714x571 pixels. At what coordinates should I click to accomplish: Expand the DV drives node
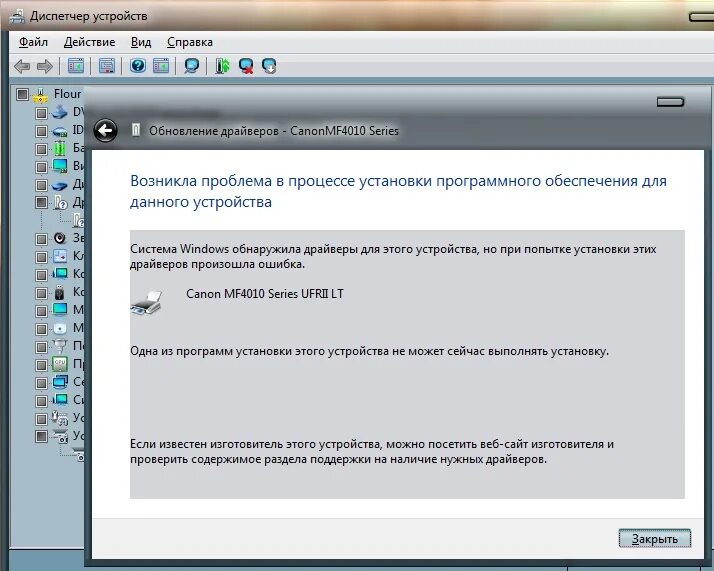tap(41, 113)
